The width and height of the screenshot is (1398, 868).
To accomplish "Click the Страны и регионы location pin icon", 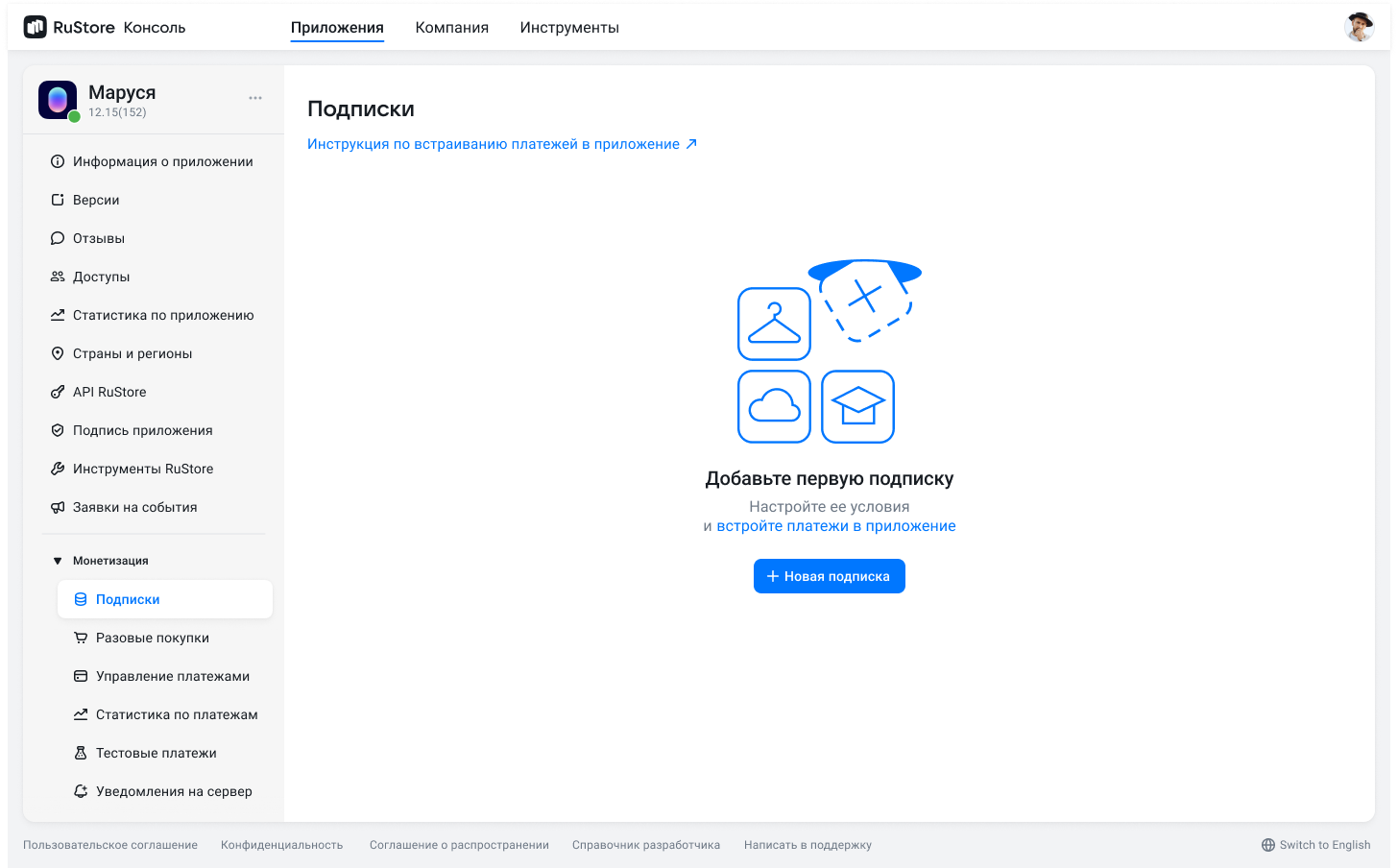I will (x=58, y=352).
